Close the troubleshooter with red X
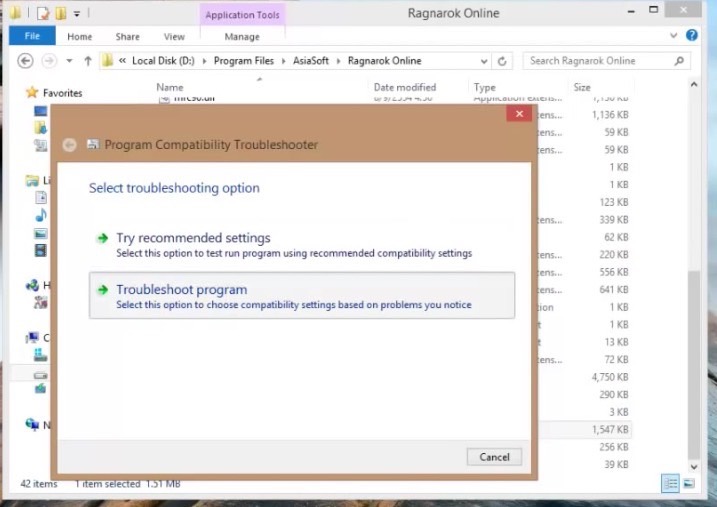The width and height of the screenshot is (717, 507). click(x=519, y=113)
